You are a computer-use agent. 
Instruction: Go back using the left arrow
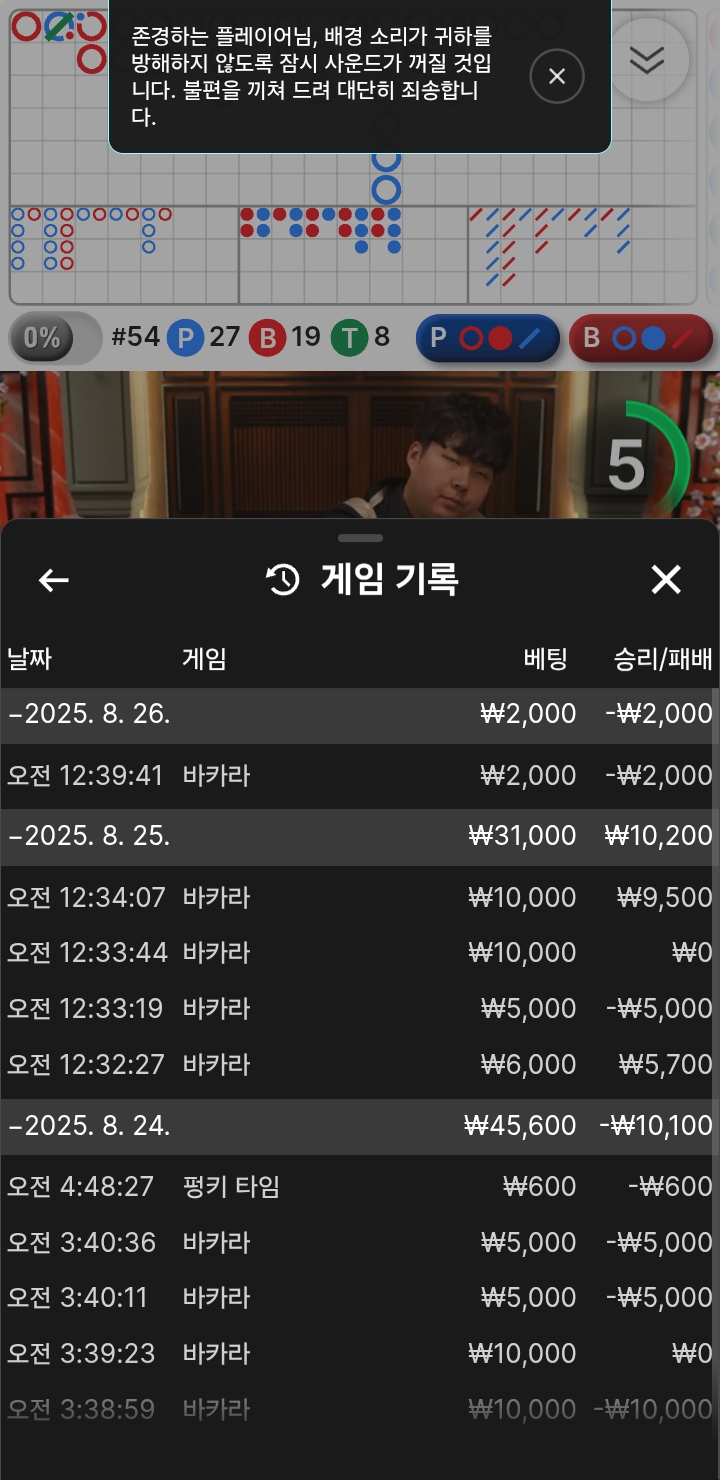[x=53, y=580]
